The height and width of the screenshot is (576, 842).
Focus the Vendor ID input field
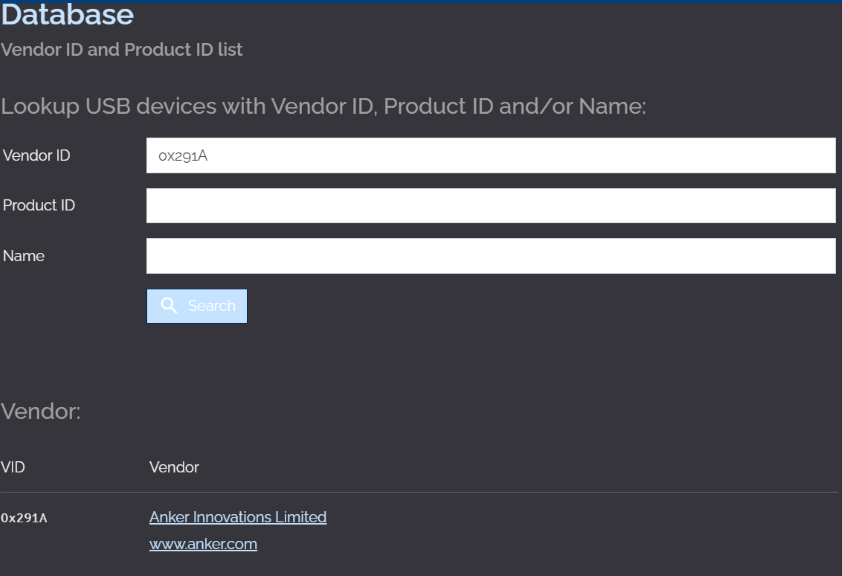pyautogui.click(x=490, y=155)
